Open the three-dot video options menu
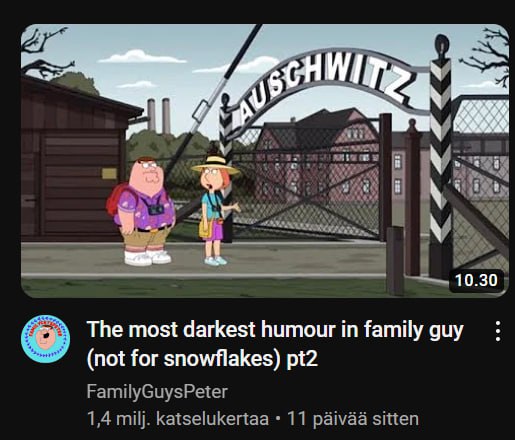 (x=498, y=331)
